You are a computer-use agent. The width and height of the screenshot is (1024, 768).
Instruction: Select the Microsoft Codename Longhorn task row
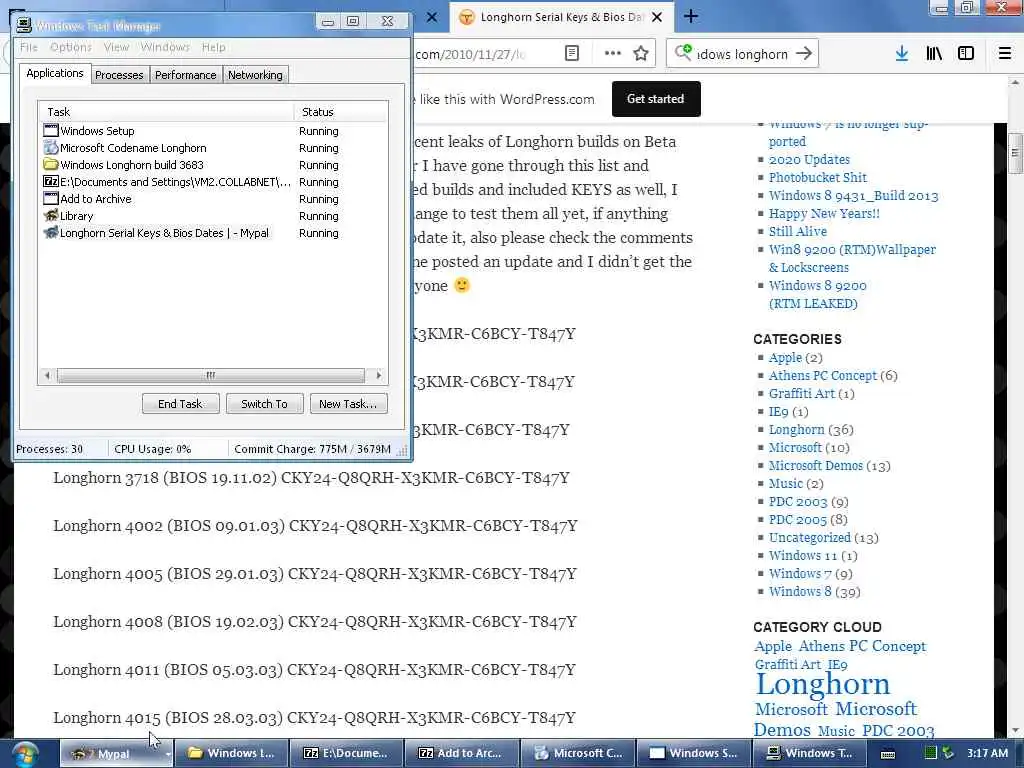pyautogui.click(x=212, y=148)
